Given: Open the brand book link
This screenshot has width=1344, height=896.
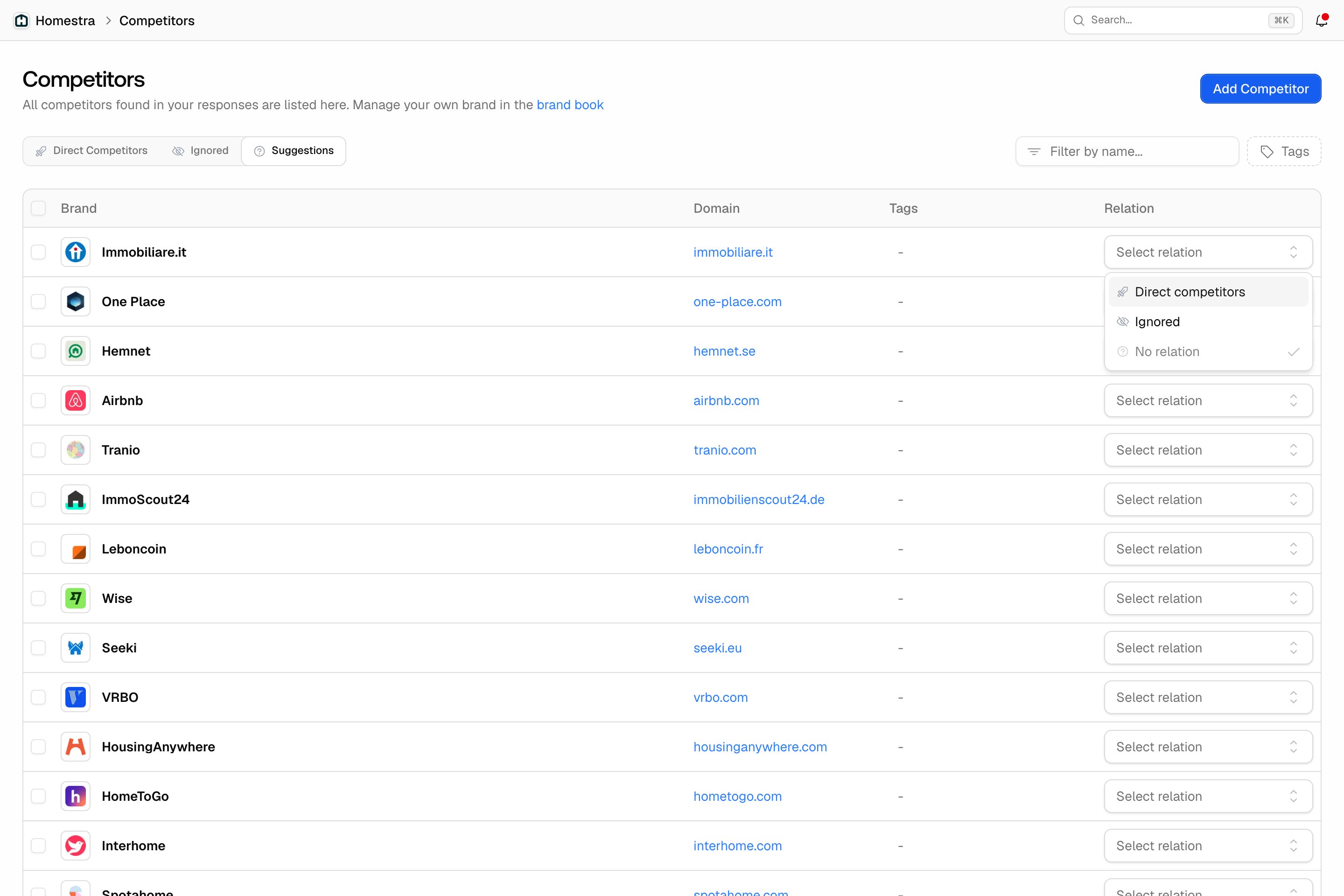Looking at the screenshot, I should click(x=570, y=105).
